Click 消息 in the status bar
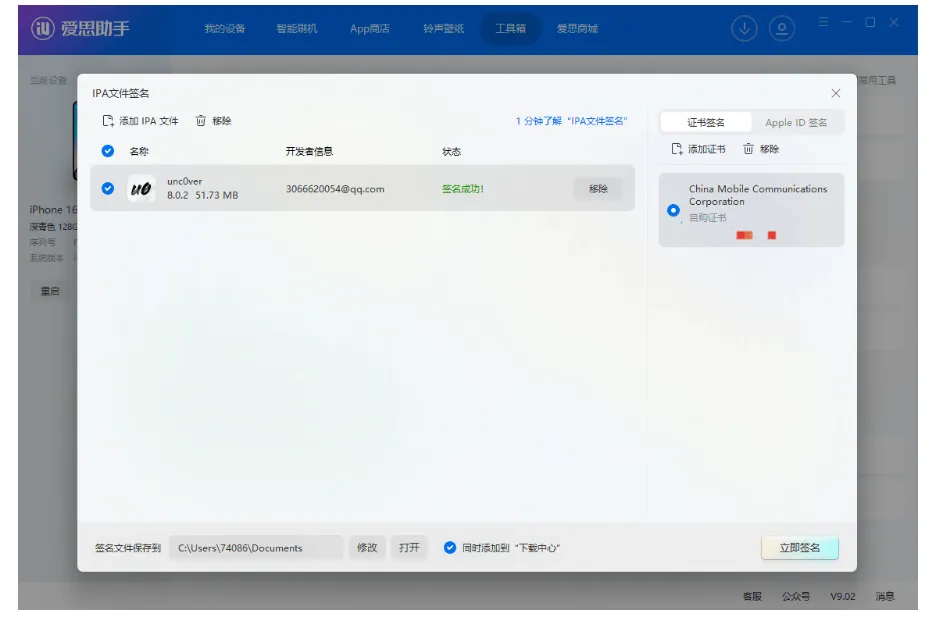 (x=885, y=596)
